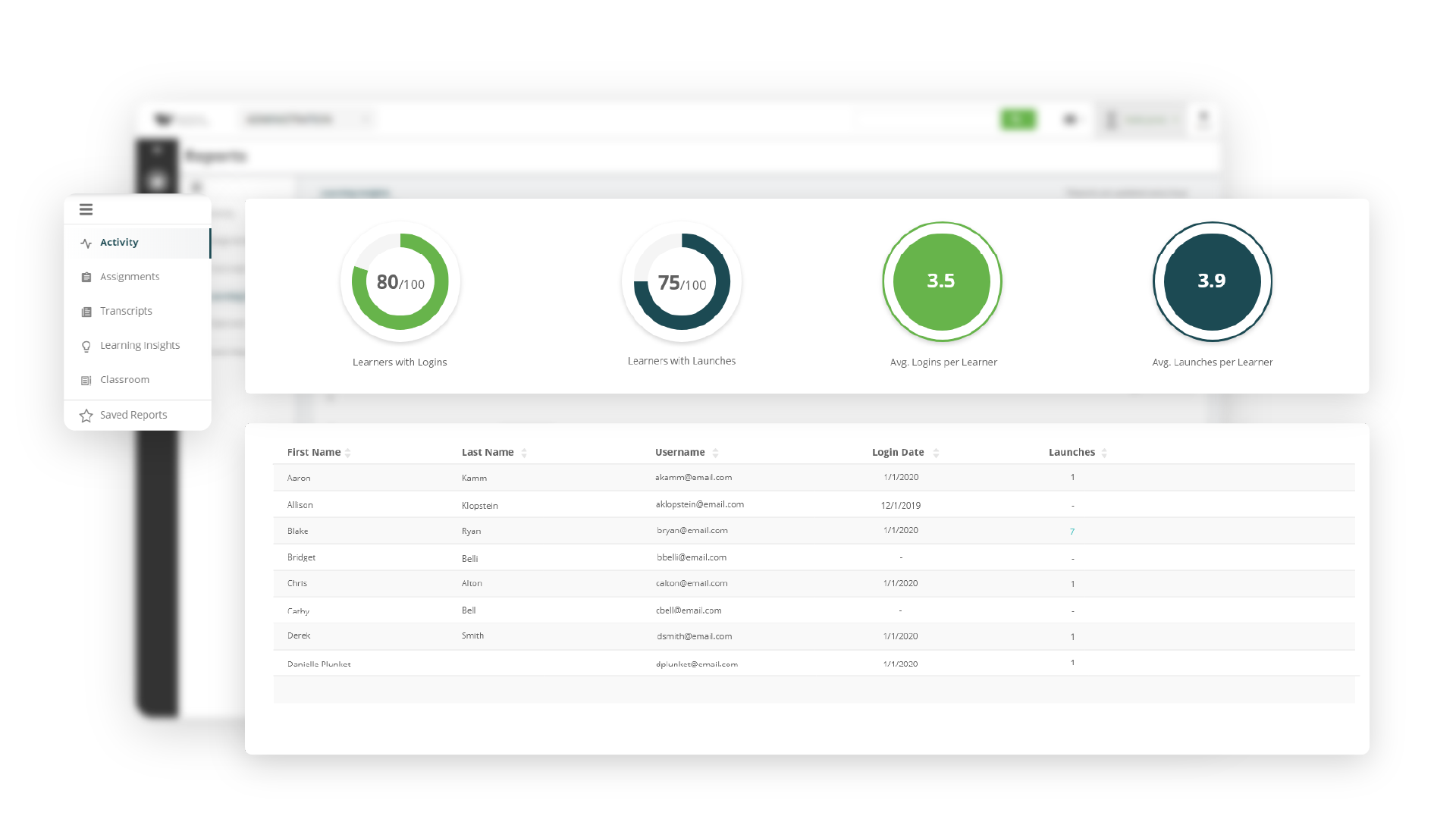Click the Login Date column header

click(898, 452)
